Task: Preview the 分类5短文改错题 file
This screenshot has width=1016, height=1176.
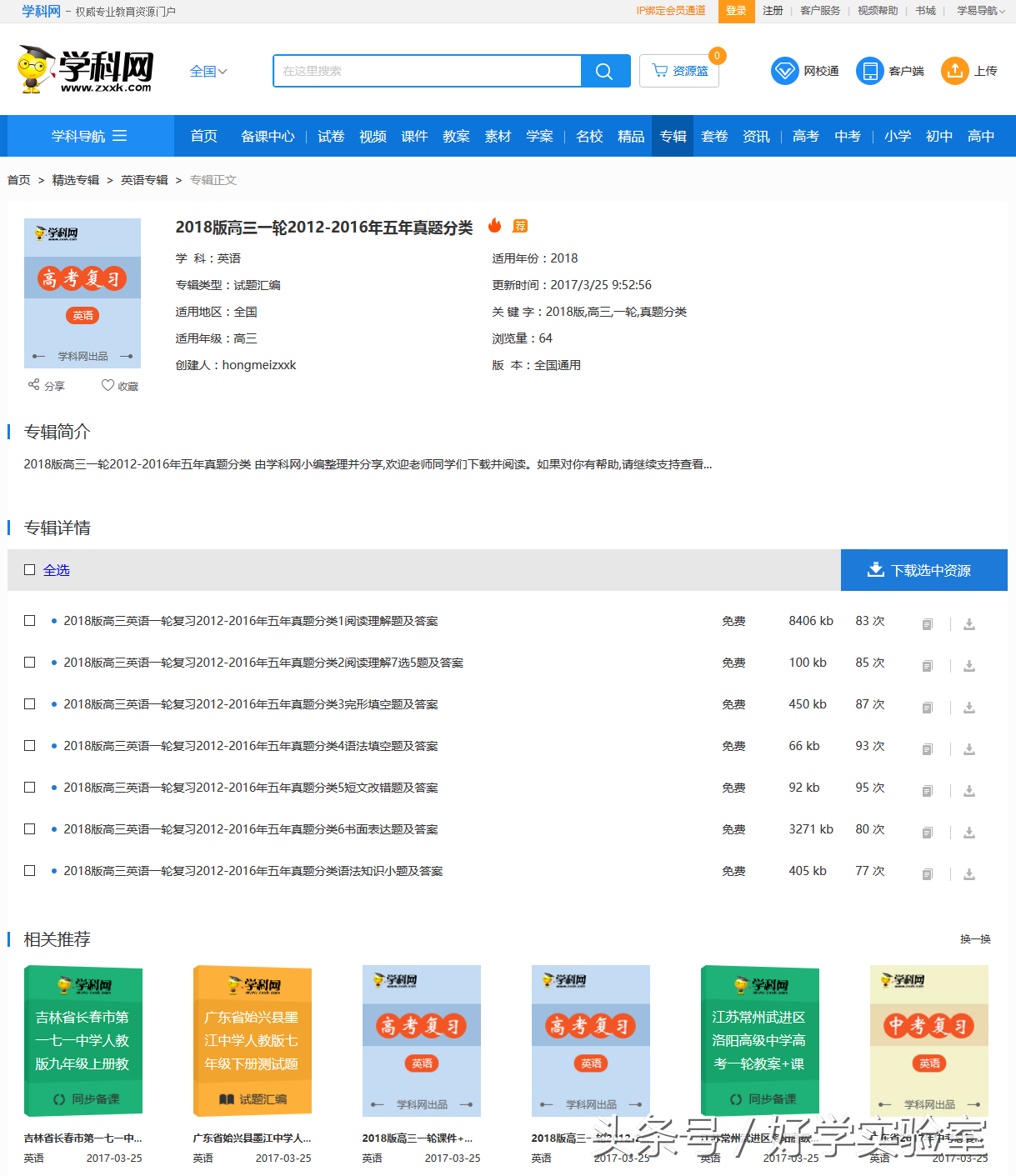Action: pyautogui.click(x=928, y=791)
